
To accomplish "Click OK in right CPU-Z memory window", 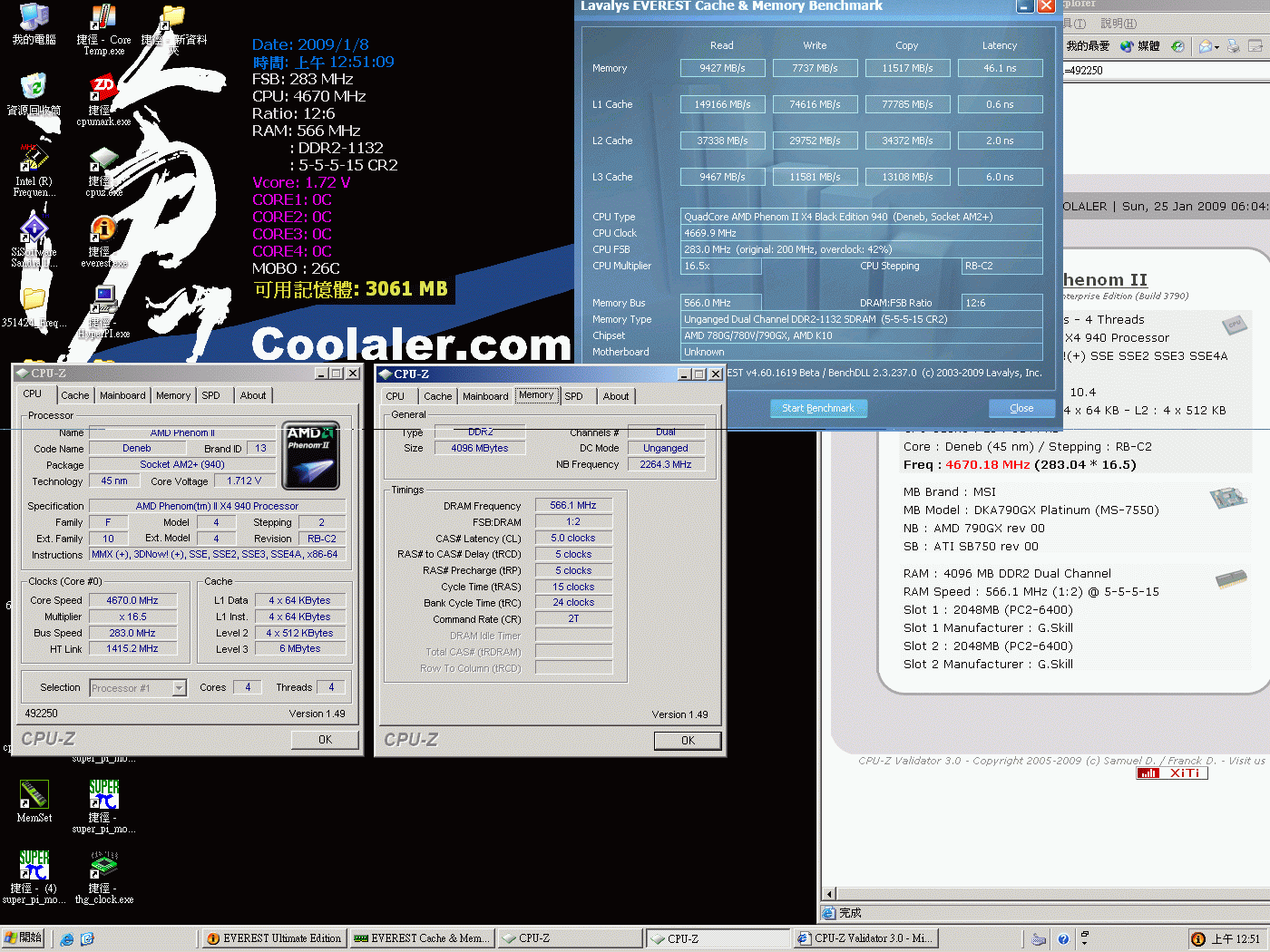I will pos(688,741).
